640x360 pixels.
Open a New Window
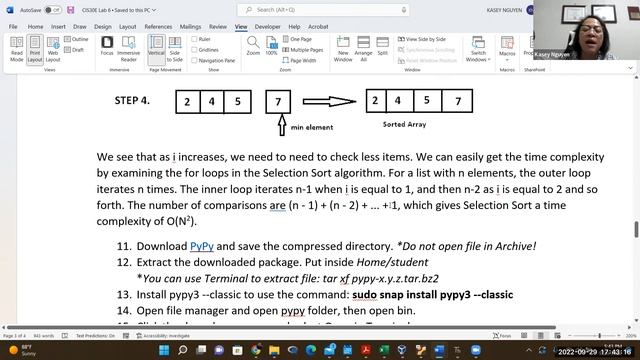[343, 49]
